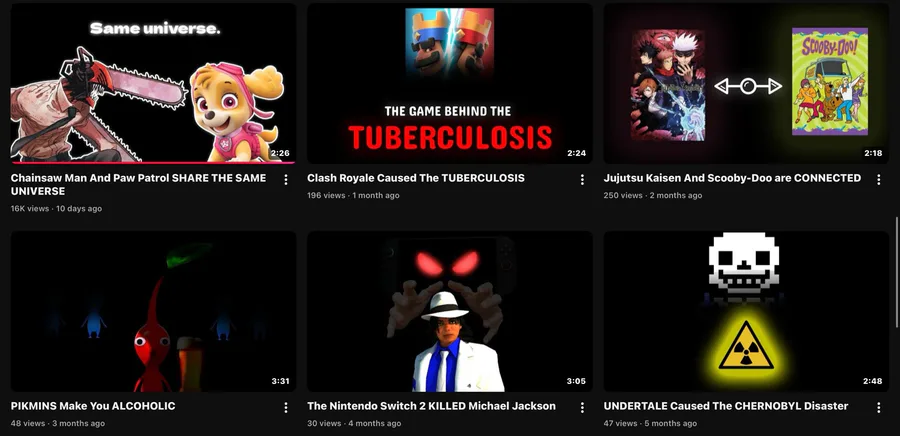Click the PIKMINS Make You ALCOHOLIC title
The height and width of the screenshot is (436, 900).
click(93, 406)
